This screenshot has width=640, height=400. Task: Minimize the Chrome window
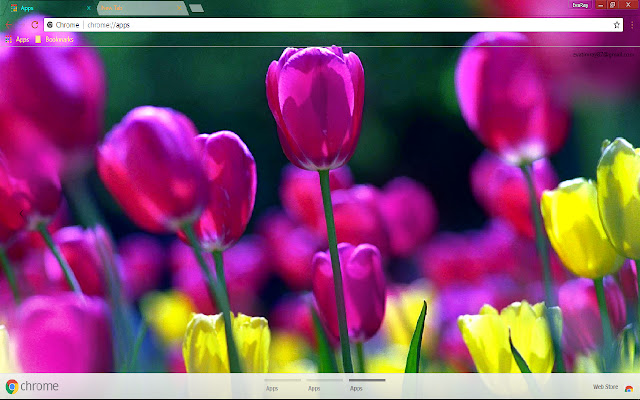600,5
